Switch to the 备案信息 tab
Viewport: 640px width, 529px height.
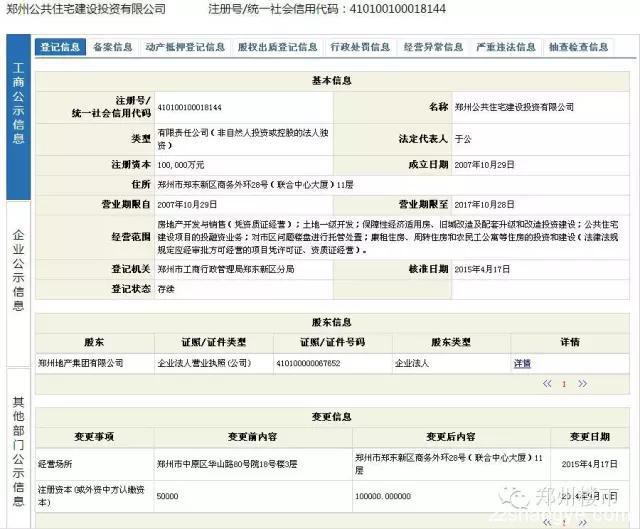[x=113, y=47]
